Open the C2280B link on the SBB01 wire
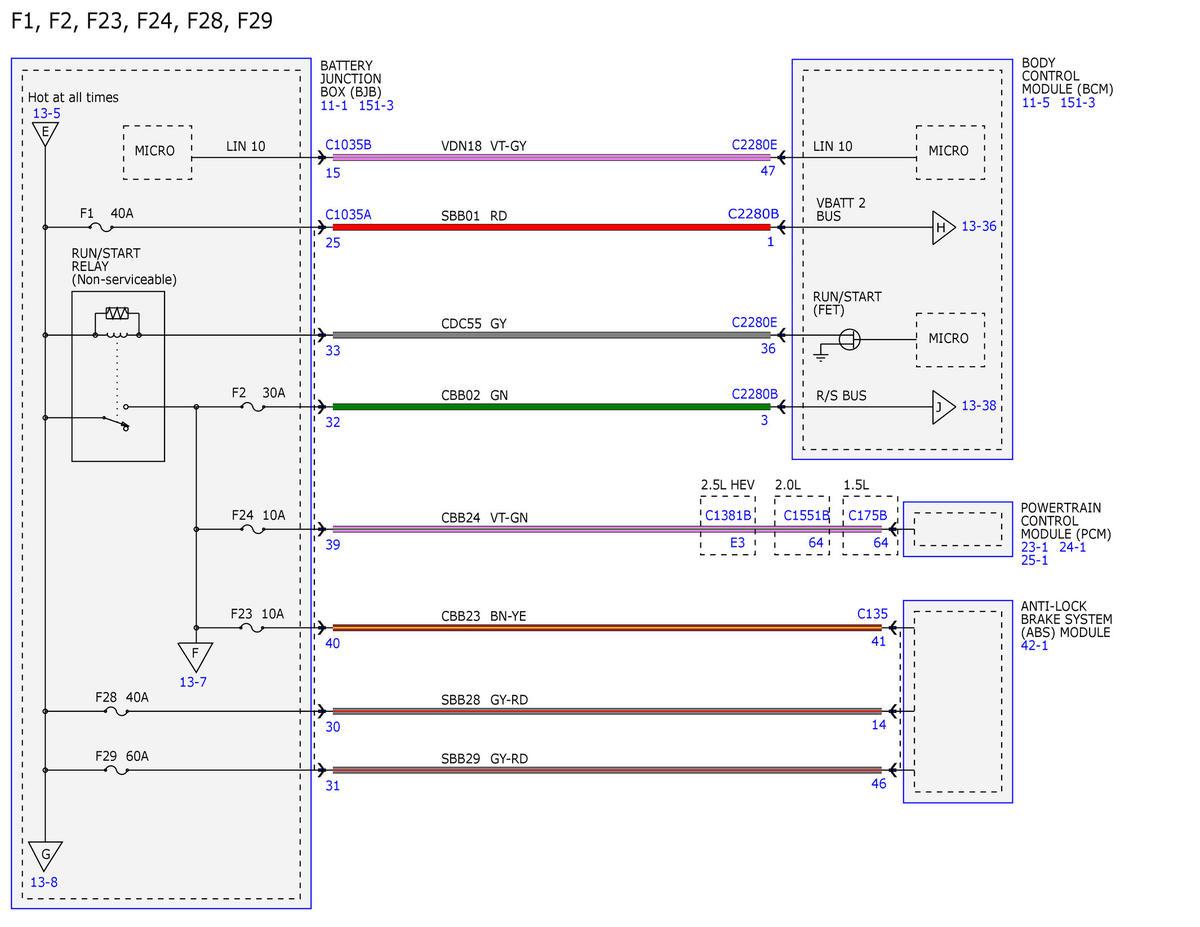The width and height of the screenshot is (1200, 927). pos(753,214)
